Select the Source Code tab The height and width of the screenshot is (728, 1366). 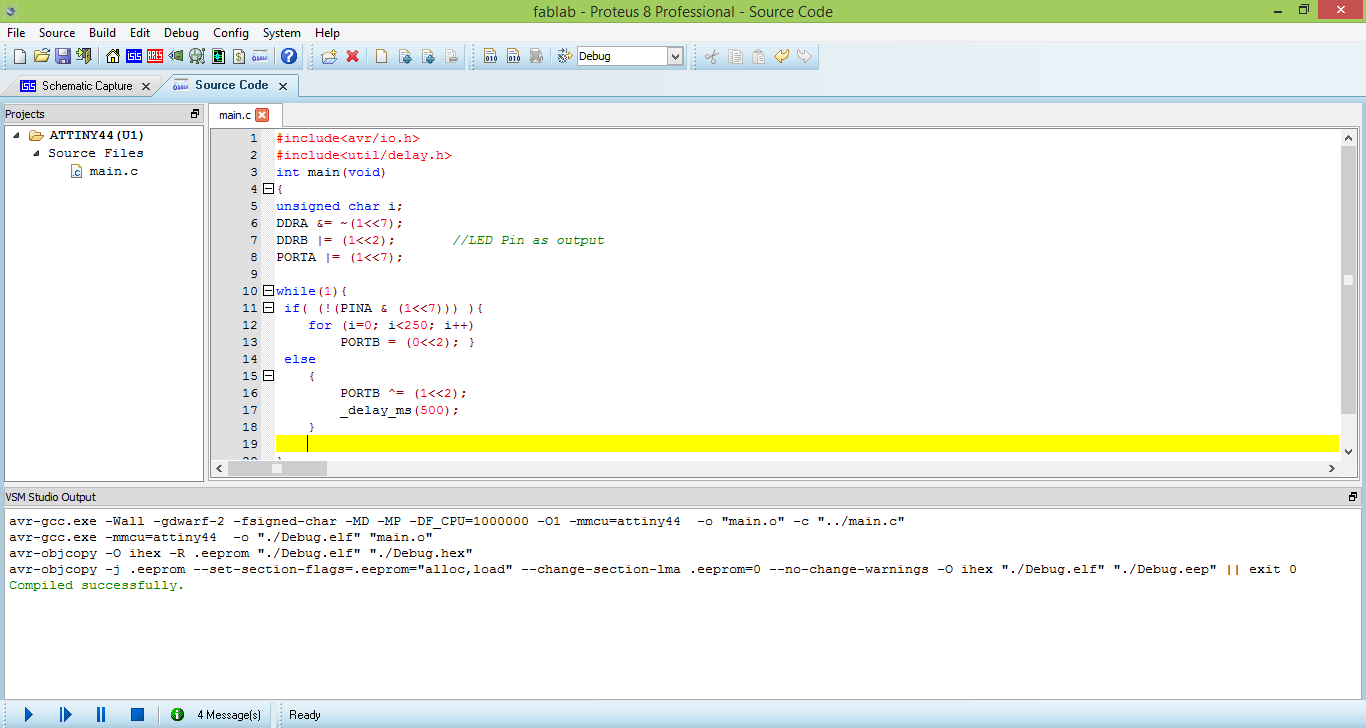[231, 85]
